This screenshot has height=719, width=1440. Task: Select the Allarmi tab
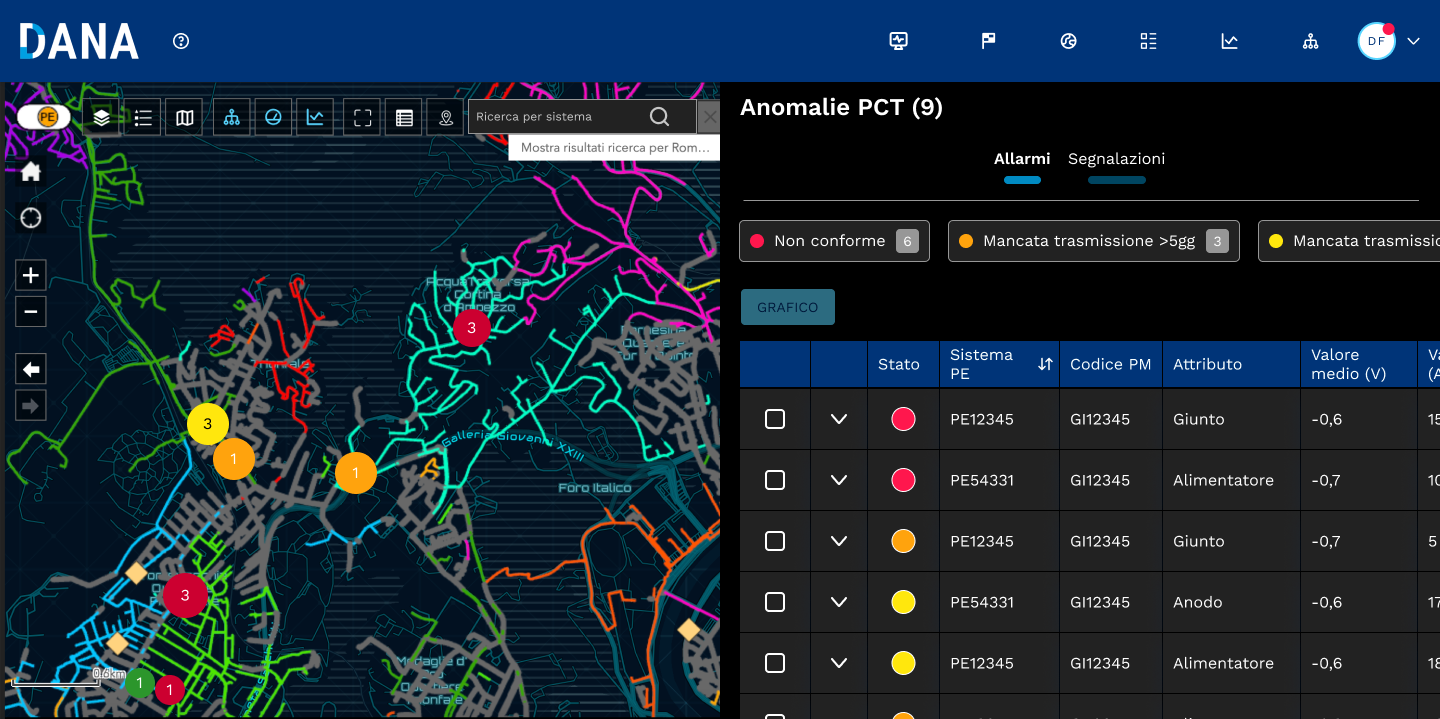1022,159
